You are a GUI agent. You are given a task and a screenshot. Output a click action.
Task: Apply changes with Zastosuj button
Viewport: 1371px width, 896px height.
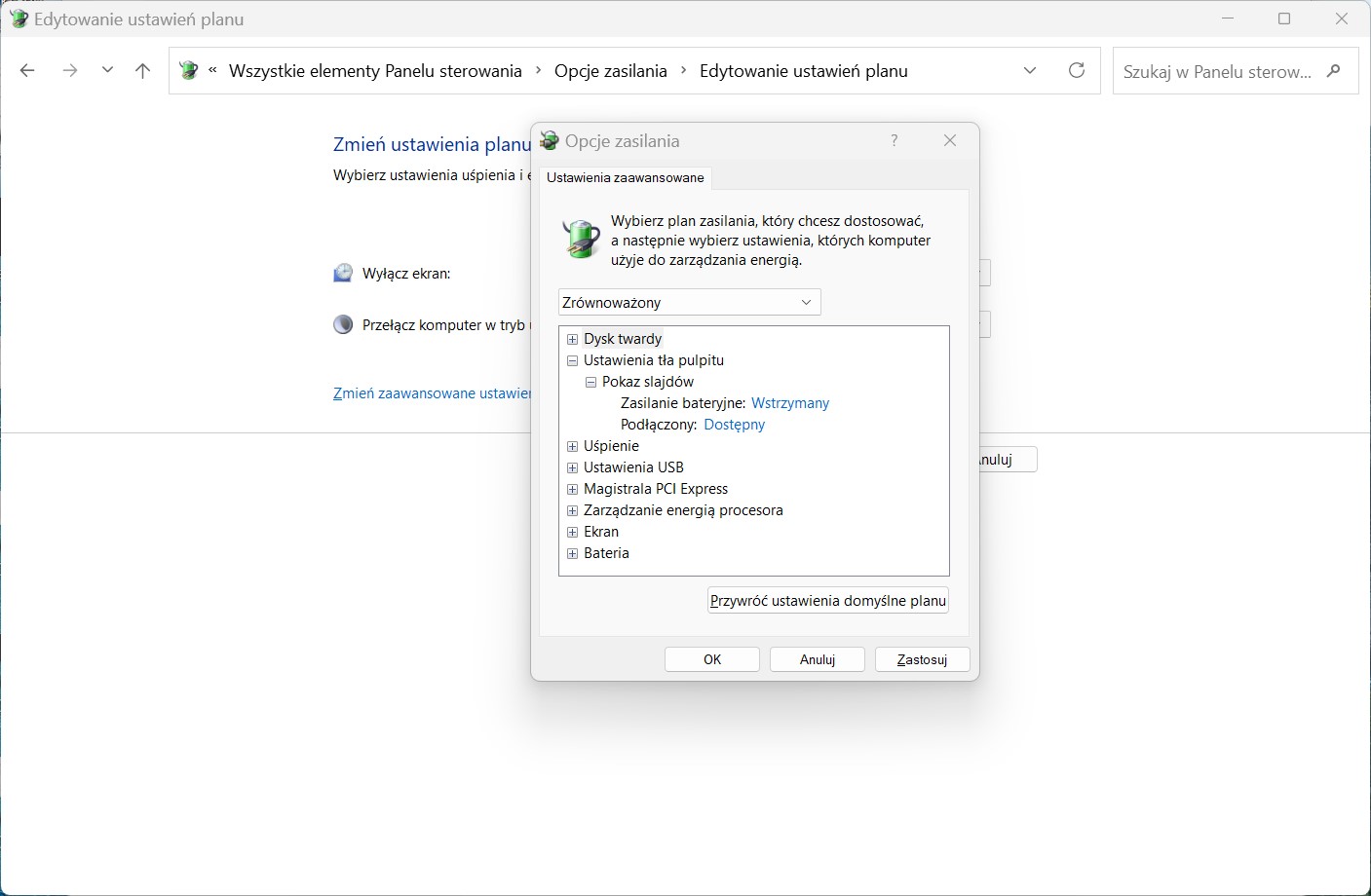coord(922,659)
